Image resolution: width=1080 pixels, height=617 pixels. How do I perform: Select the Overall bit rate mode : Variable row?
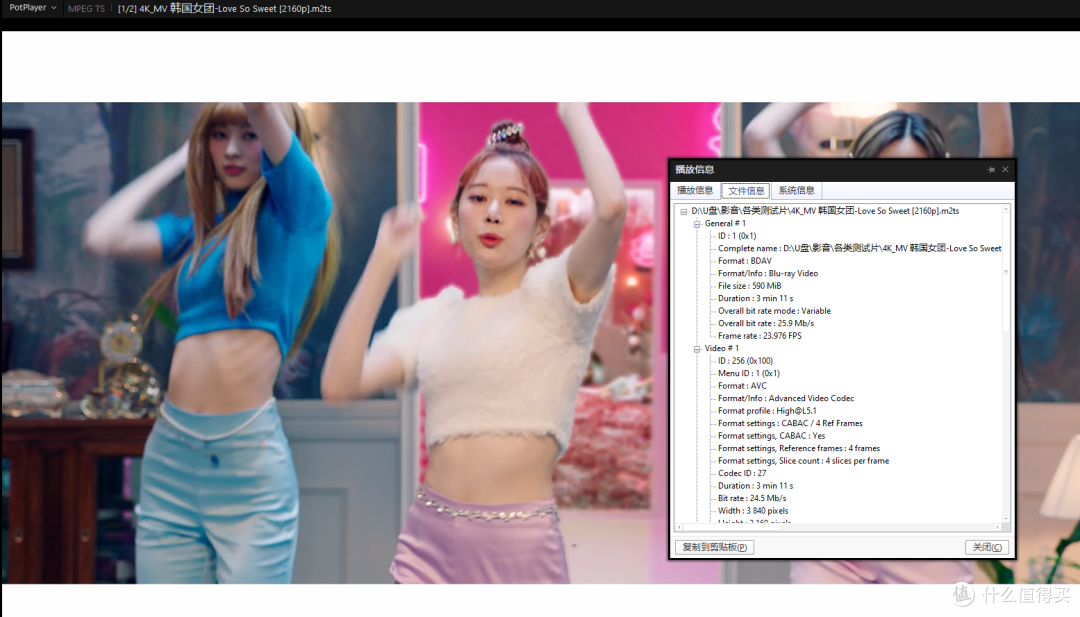(774, 311)
